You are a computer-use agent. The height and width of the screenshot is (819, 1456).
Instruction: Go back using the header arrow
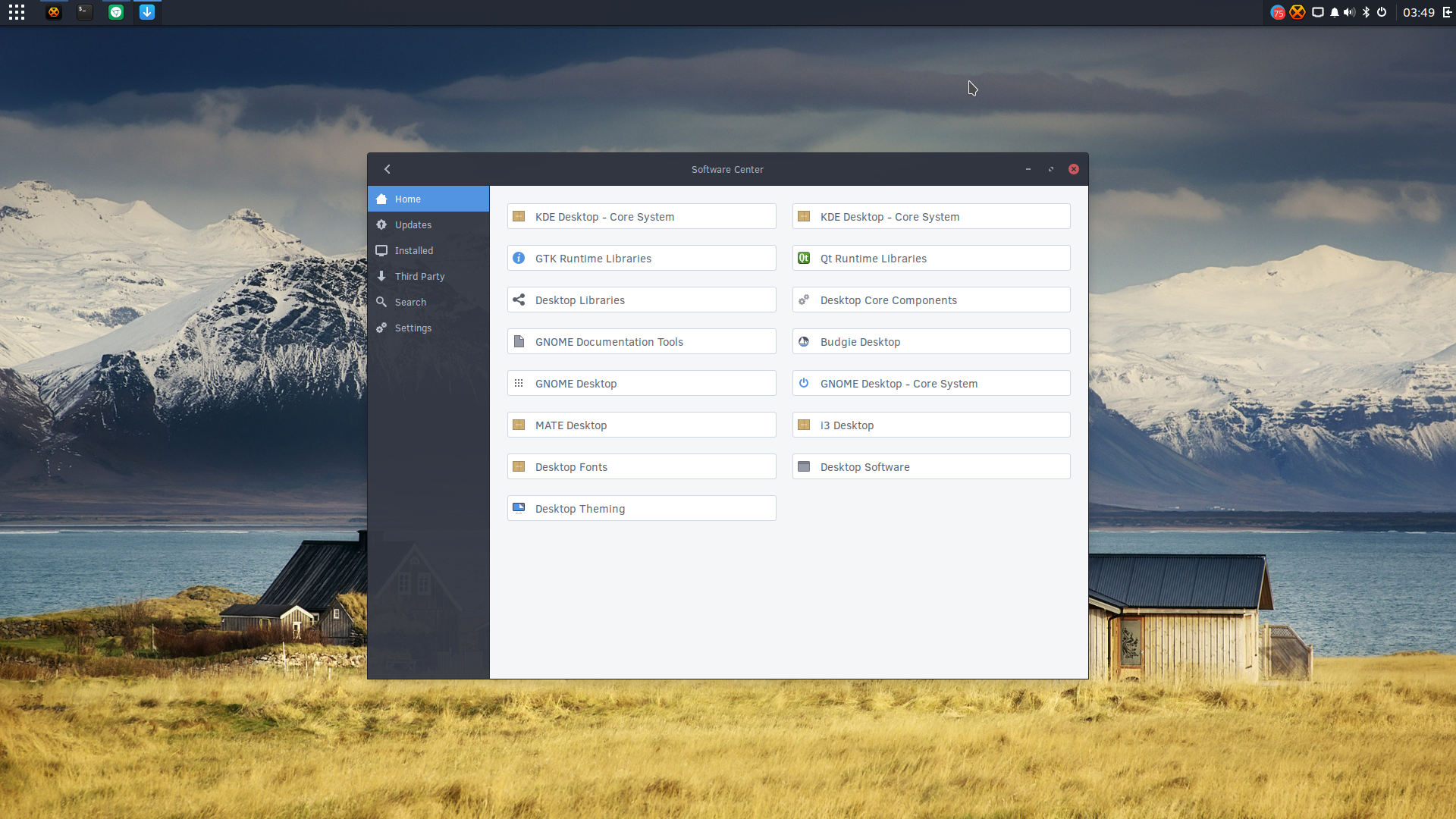[x=388, y=169]
